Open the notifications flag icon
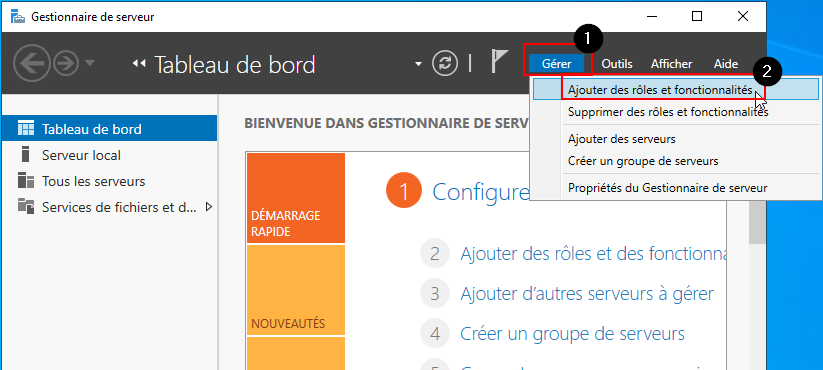Viewport: 823px width, 370px height. 499,61
